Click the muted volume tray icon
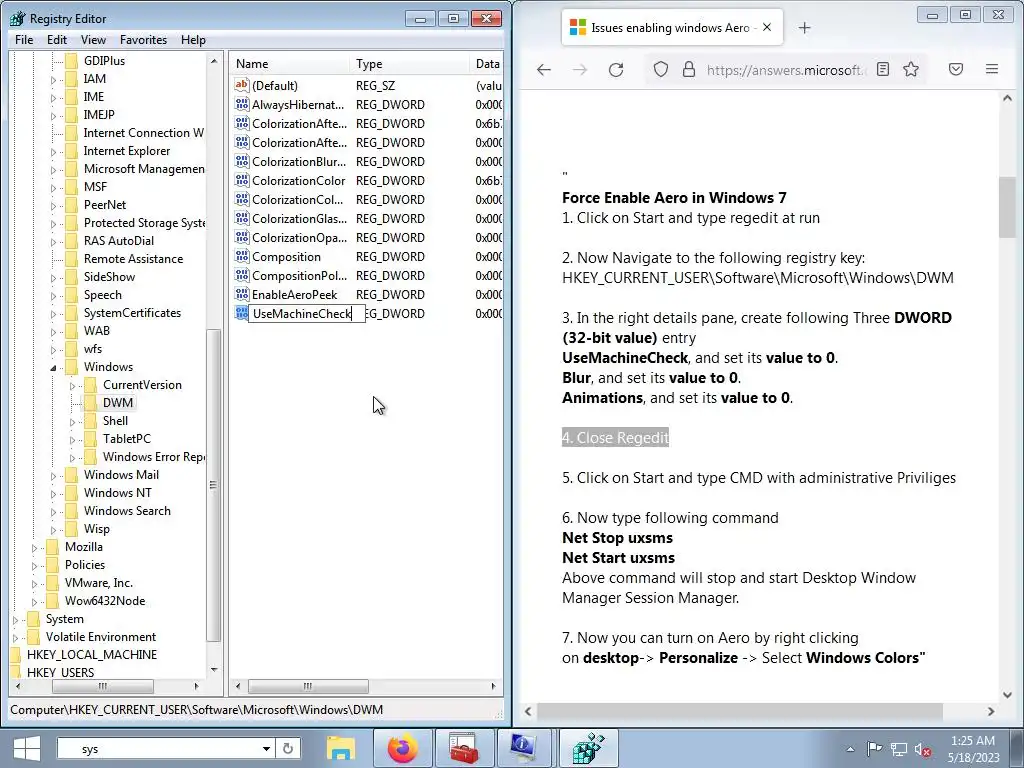Viewport: 1024px width, 768px height. click(922, 750)
